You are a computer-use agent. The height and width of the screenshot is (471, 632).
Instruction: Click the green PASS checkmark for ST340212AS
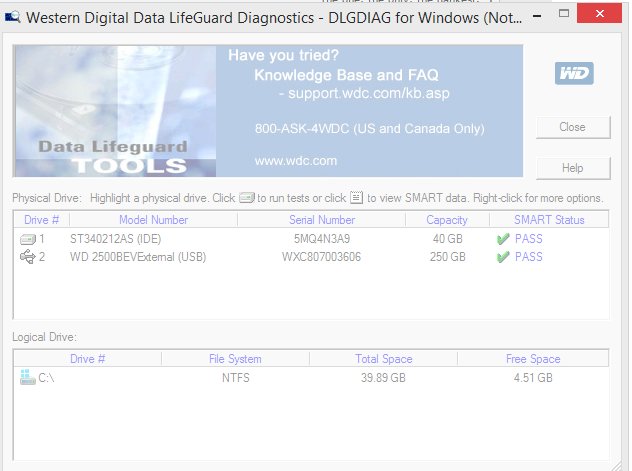[503, 239]
